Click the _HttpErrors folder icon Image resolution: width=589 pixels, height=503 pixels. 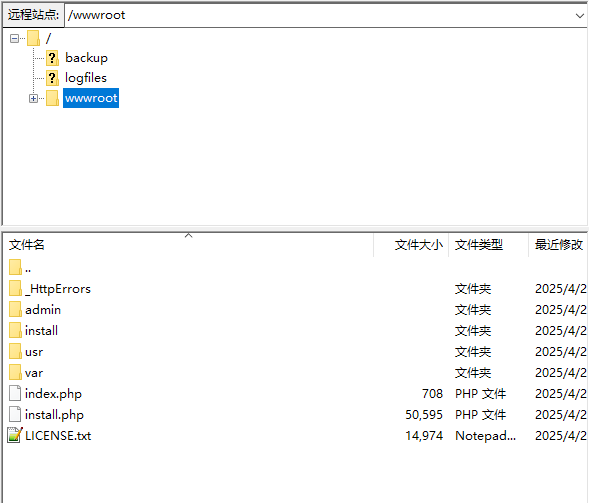[x=15, y=289]
